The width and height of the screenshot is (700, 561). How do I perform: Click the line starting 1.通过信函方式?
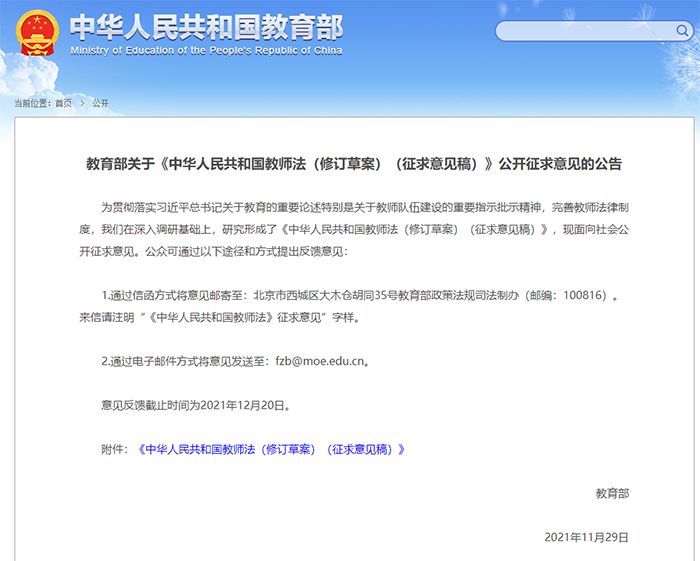pos(359,295)
